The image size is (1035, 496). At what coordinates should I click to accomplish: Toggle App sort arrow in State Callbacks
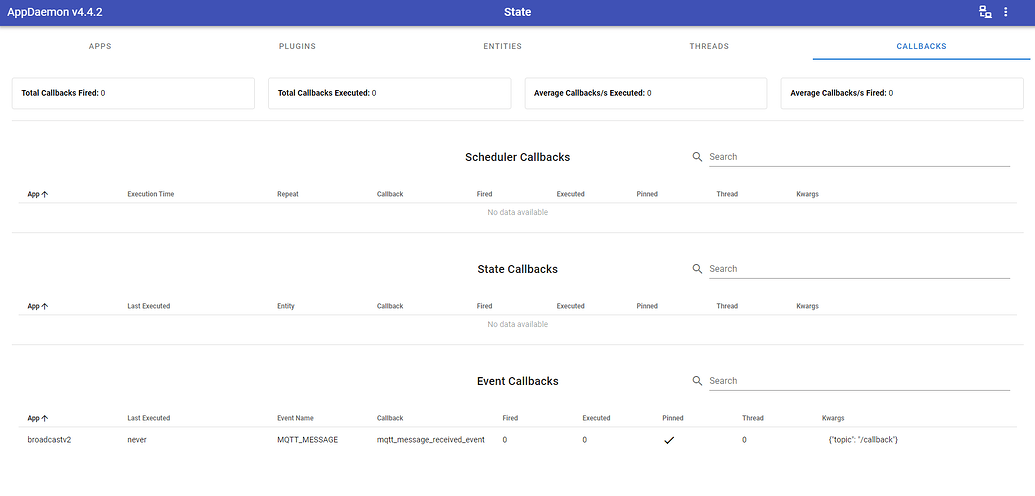click(45, 306)
